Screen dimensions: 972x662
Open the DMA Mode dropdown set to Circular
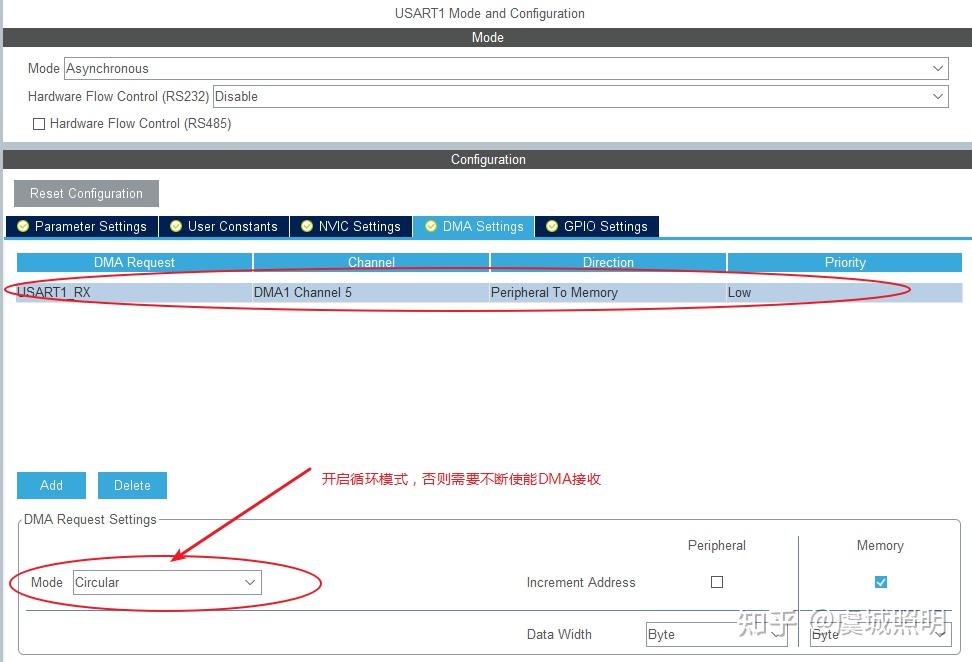point(250,582)
